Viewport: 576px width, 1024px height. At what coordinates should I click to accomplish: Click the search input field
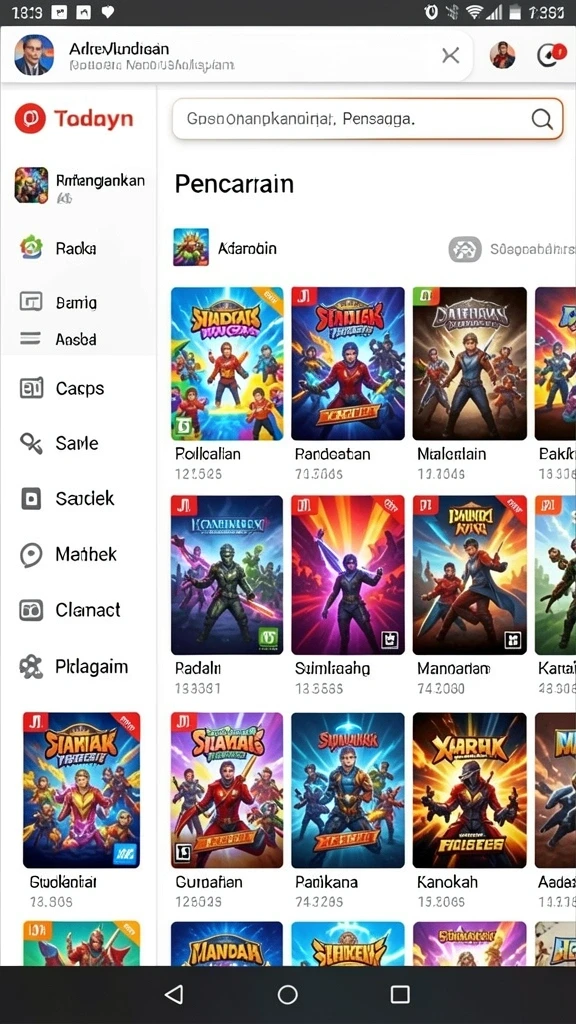(367, 119)
